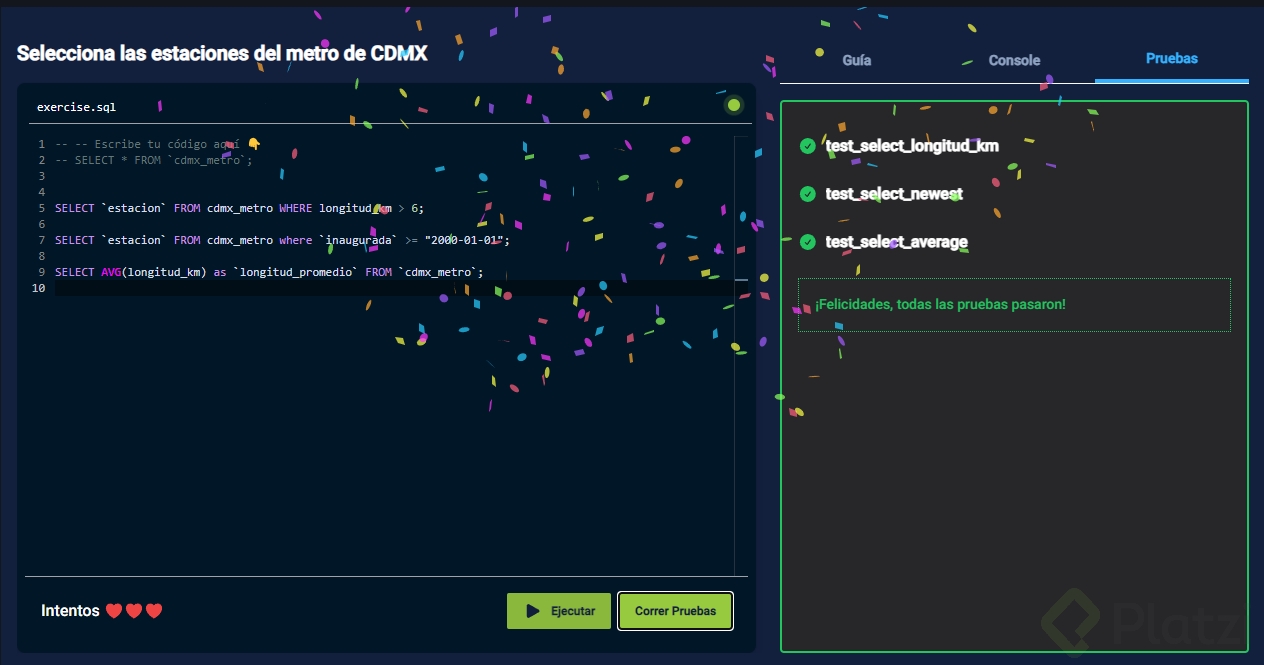Select the test_select_average result
This screenshot has width=1264, height=665.
(897, 242)
